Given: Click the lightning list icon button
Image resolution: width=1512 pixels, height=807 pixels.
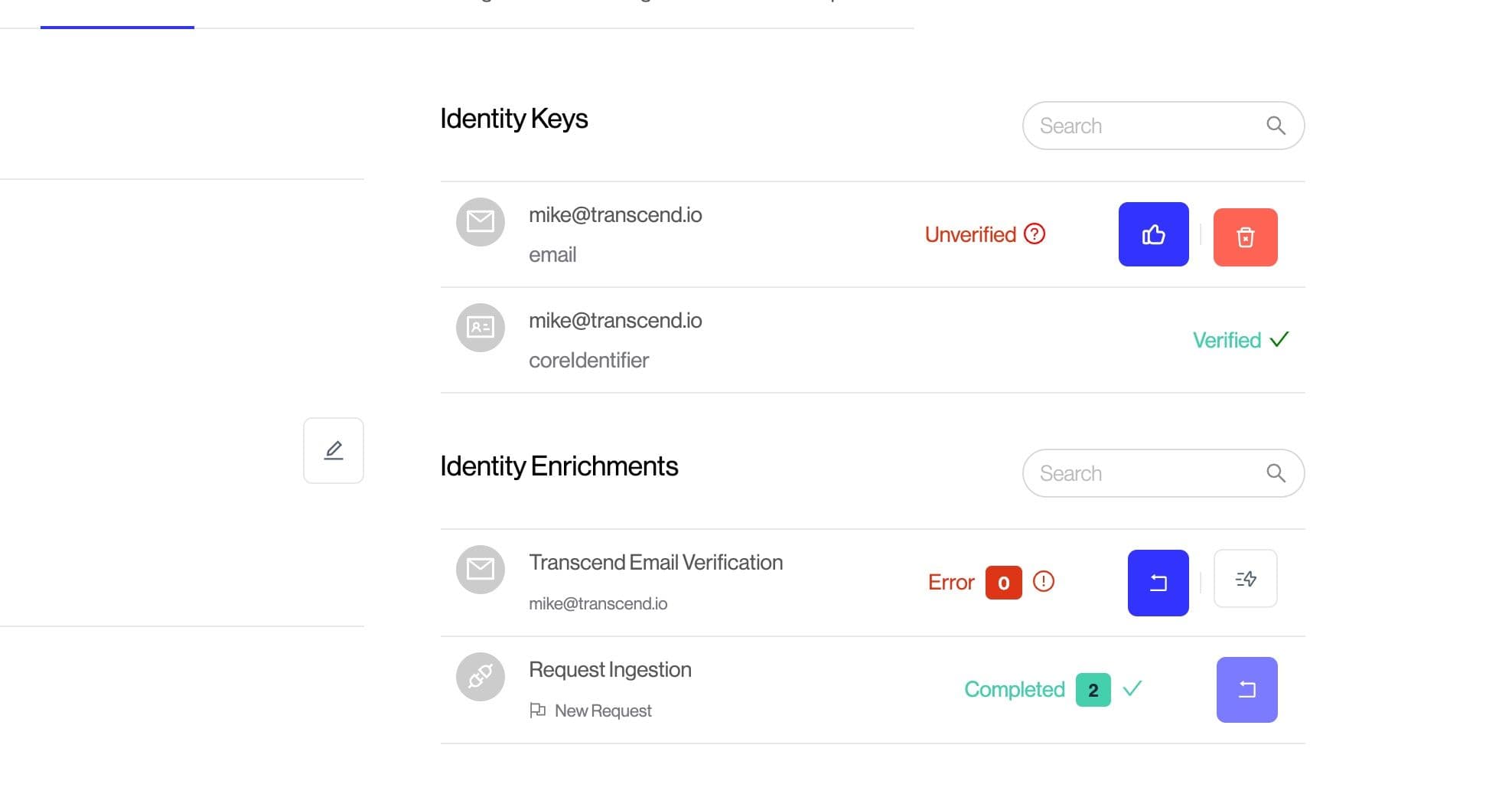Looking at the screenshot, I should click(x=1245, y=579).
